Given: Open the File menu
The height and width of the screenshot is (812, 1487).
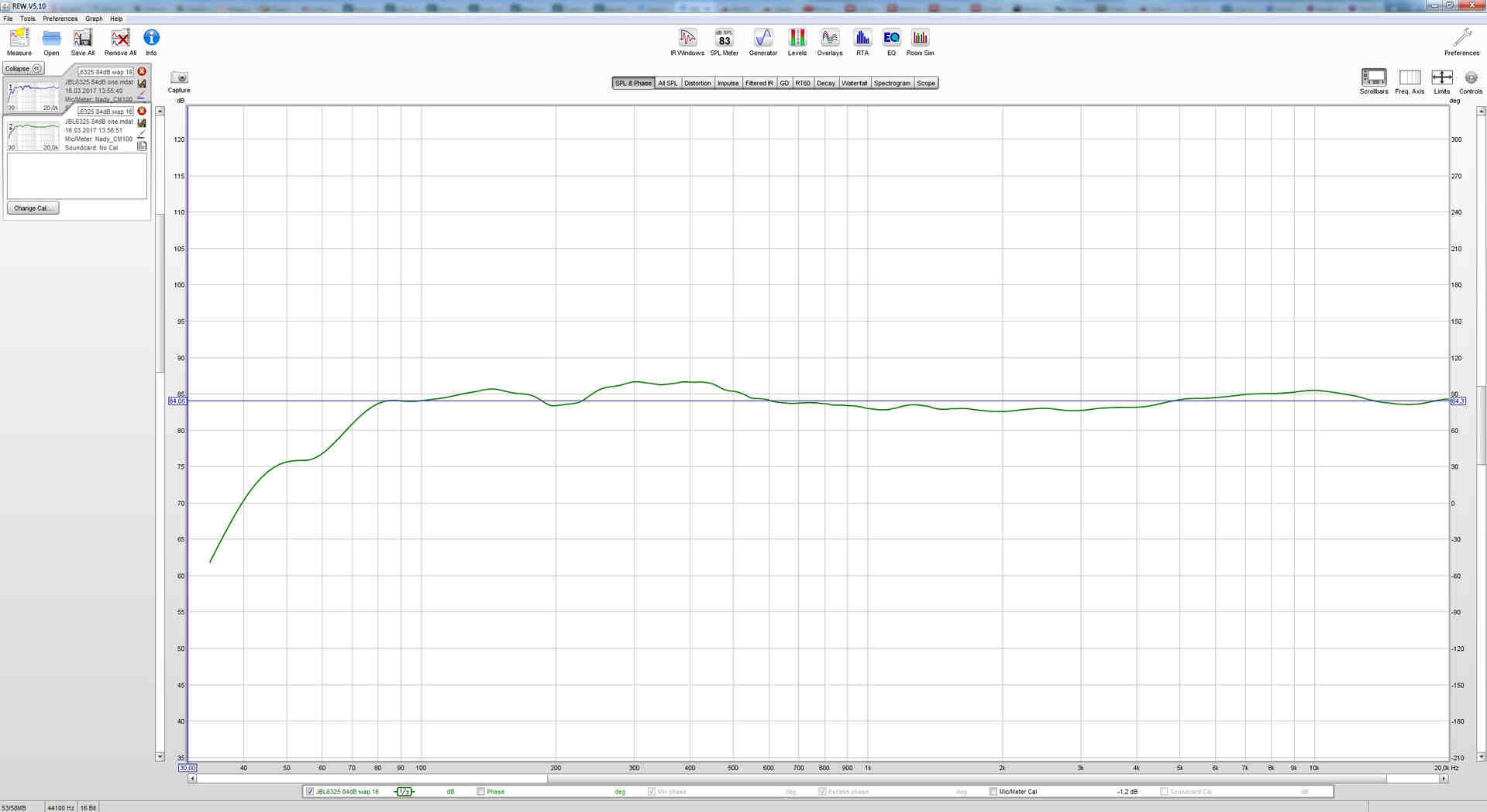Looking at the screenshot, I should [8, 19].
